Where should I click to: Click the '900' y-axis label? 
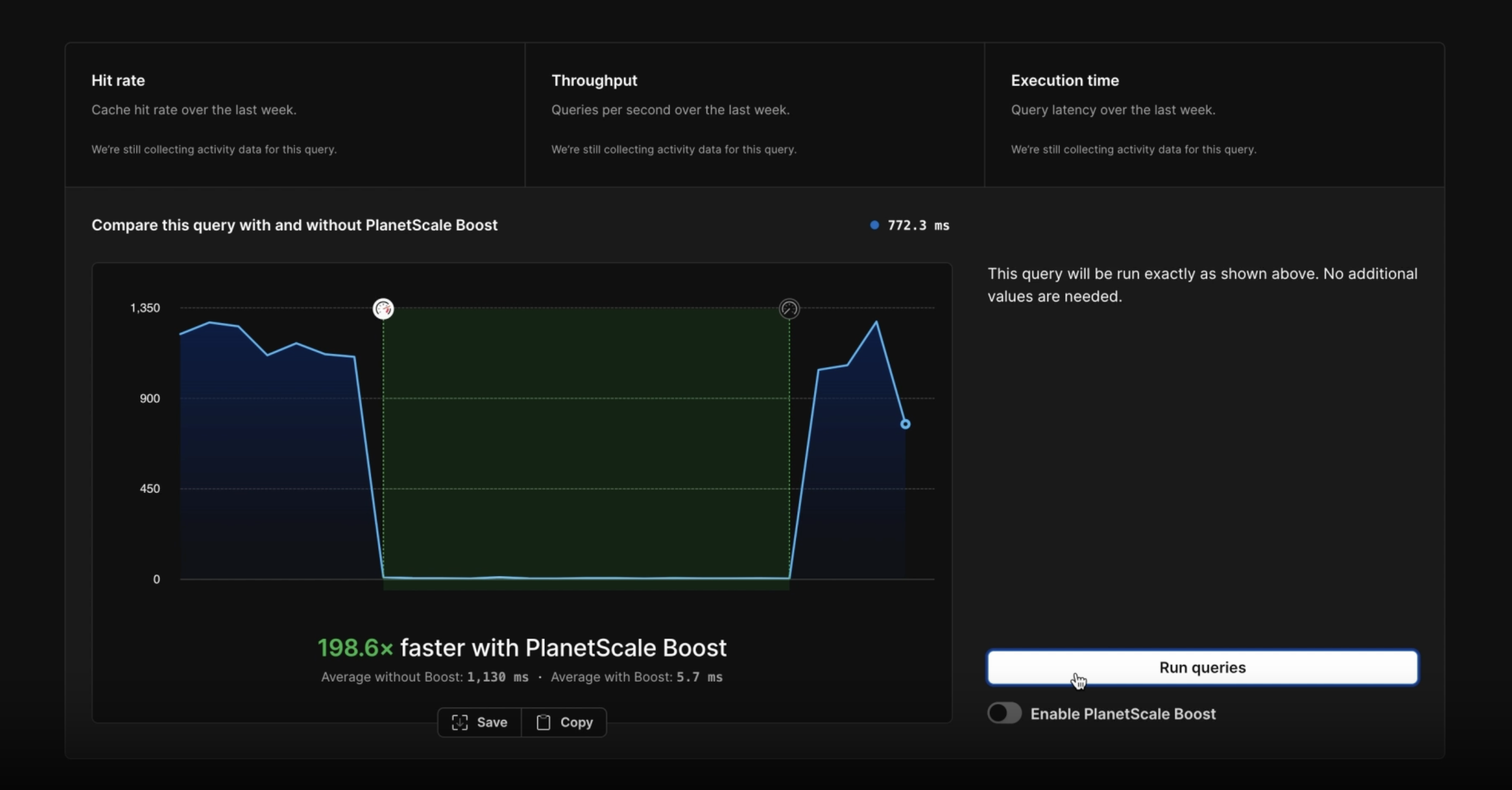point(149,398)
